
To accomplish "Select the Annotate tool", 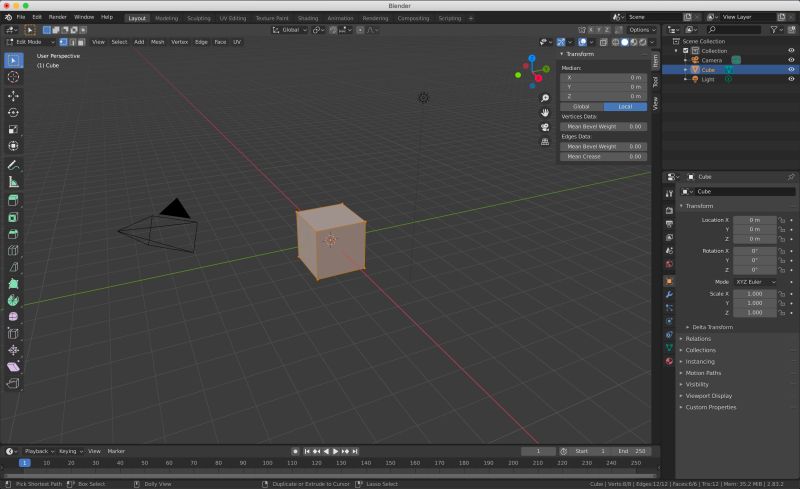I will click(x=13, y=165).
